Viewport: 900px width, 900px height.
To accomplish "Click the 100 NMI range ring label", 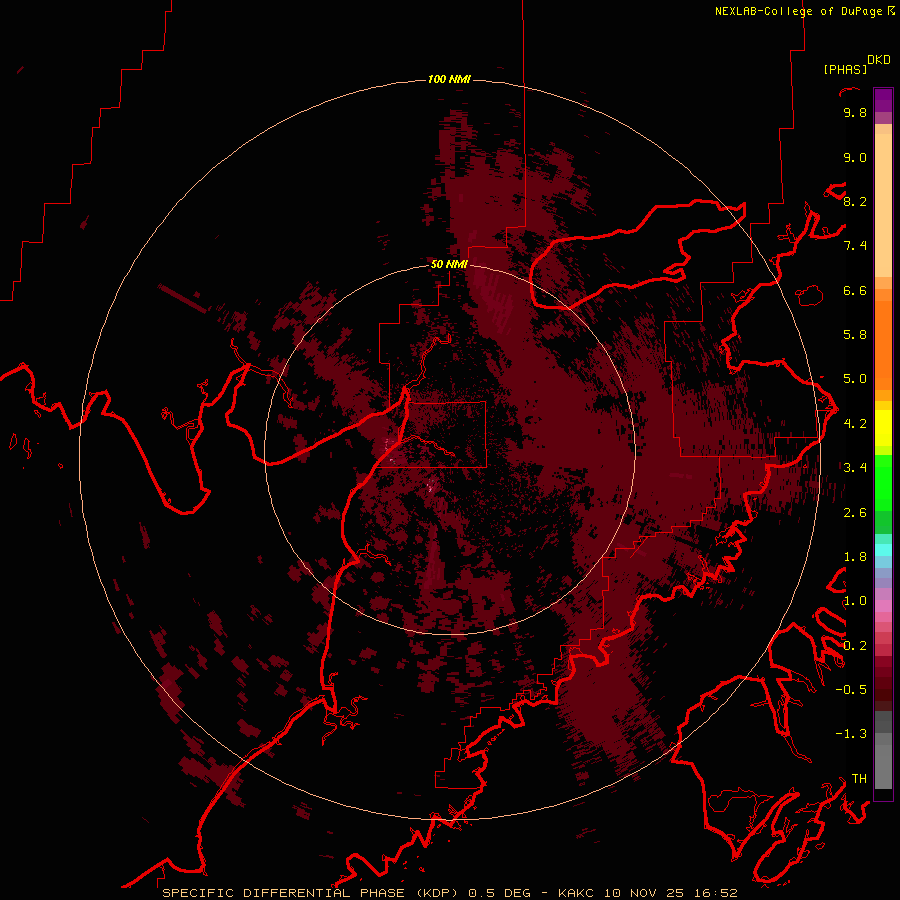I will point(449,79).
